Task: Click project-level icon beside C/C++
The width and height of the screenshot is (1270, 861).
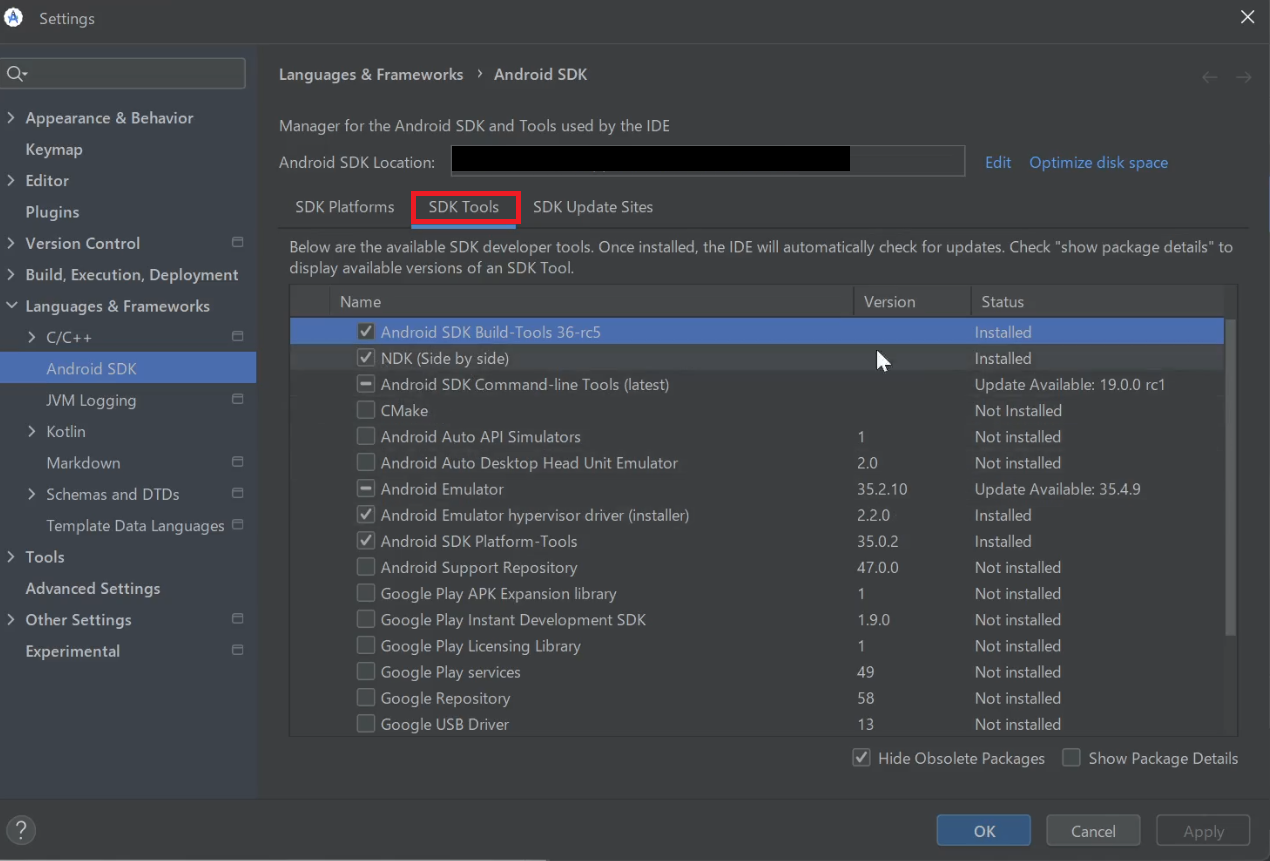Action: coord(237,337)
